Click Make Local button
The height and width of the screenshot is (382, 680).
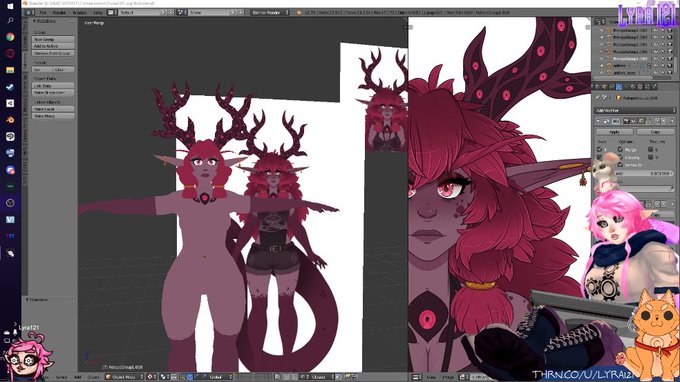pyautogui.click(x=53, y=109)
